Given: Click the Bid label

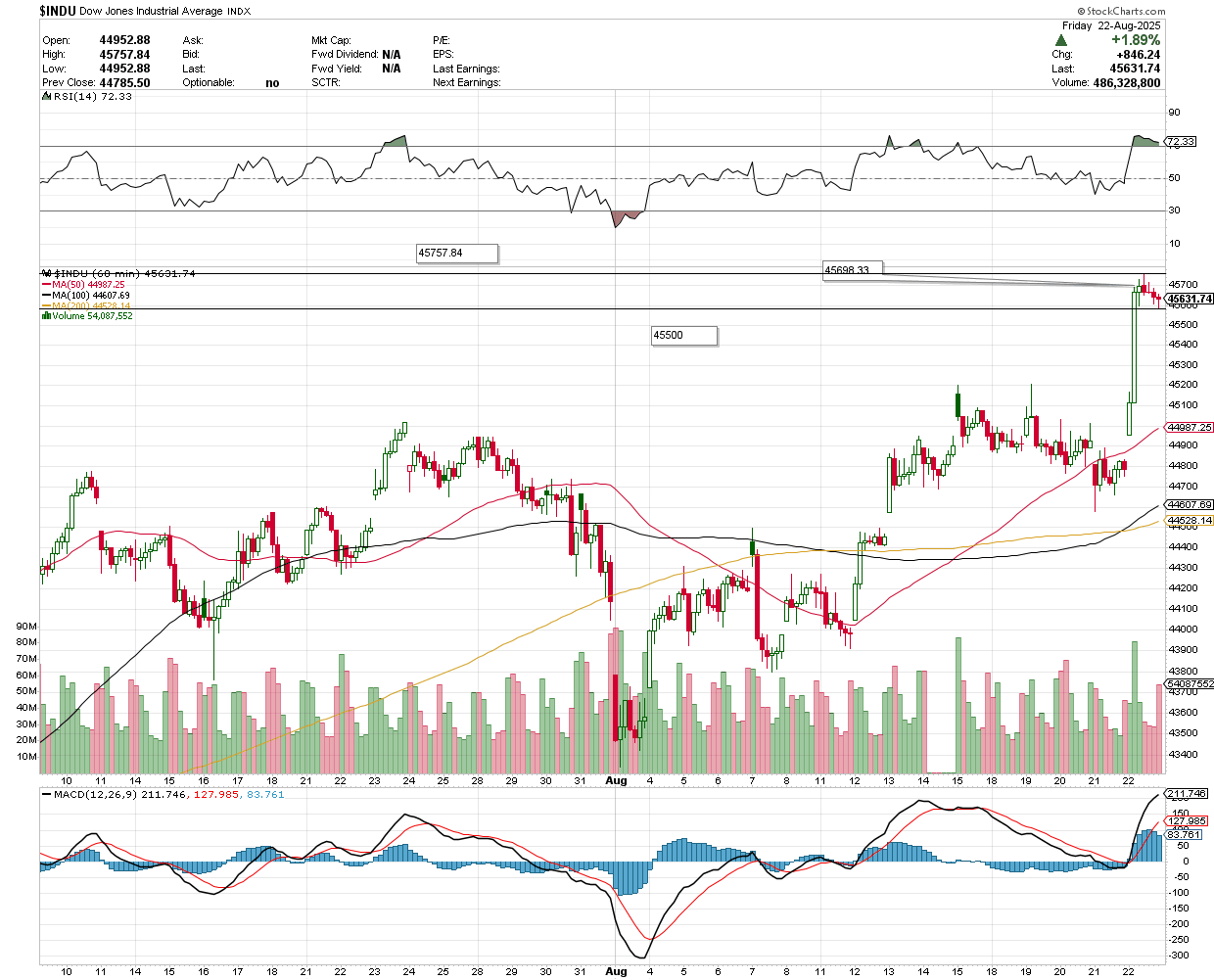Looking at the screenshot, I should (191, 55).
